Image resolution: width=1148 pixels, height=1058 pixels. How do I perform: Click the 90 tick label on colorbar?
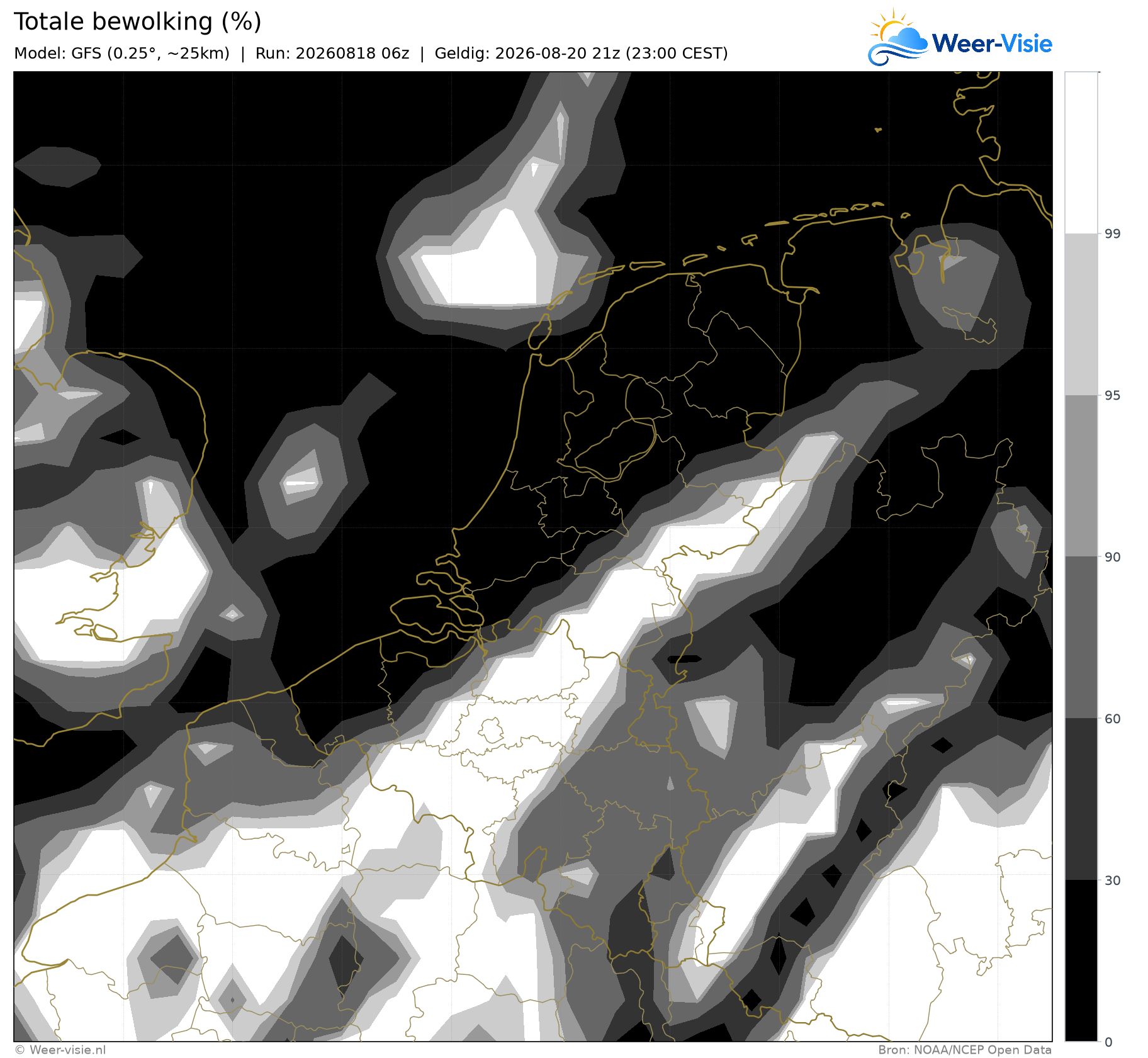(x=1113, y=557)
